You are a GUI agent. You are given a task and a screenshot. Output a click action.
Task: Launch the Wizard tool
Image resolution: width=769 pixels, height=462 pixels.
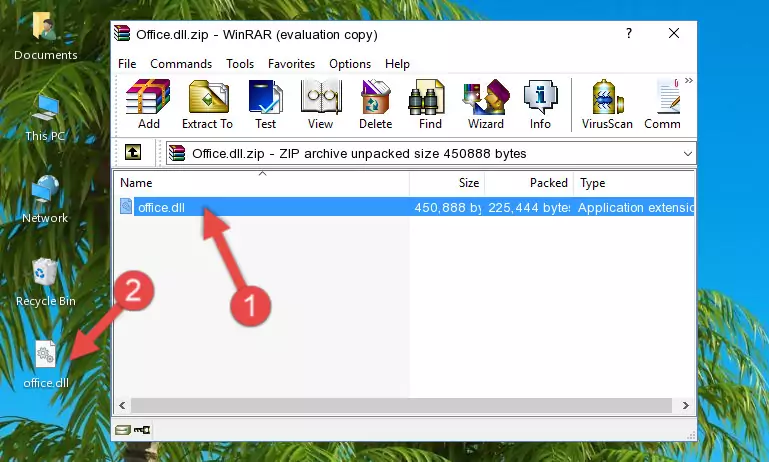[486, 104]
